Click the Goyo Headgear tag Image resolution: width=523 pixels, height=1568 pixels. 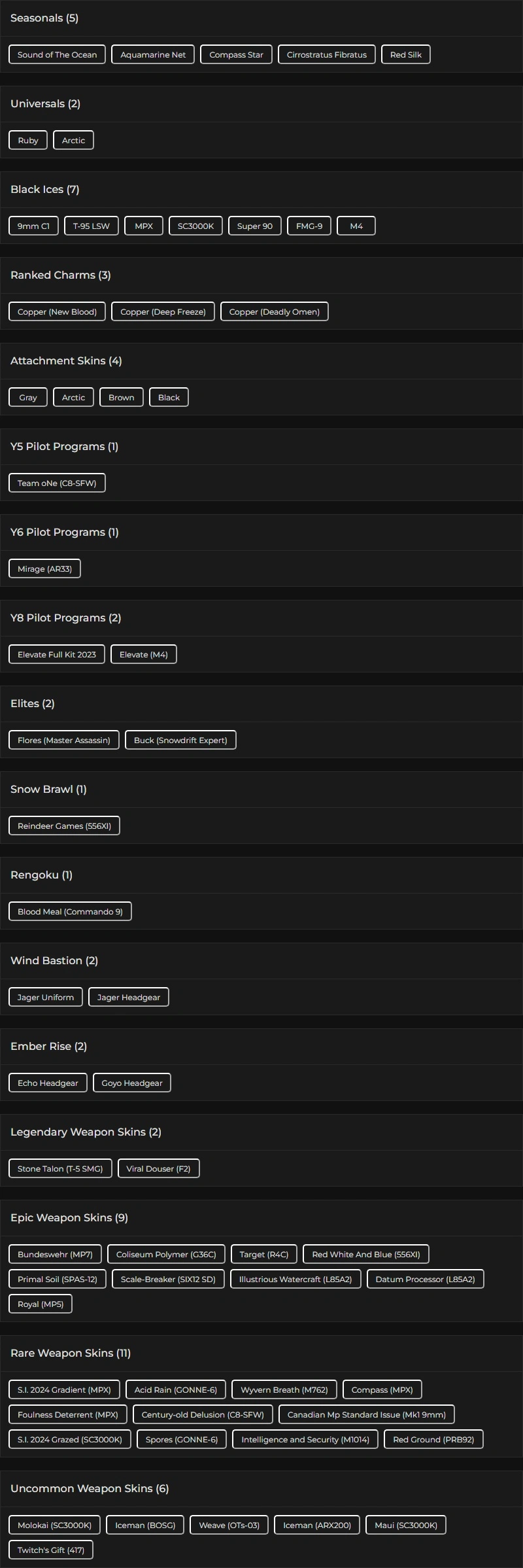coord(131,1083)
